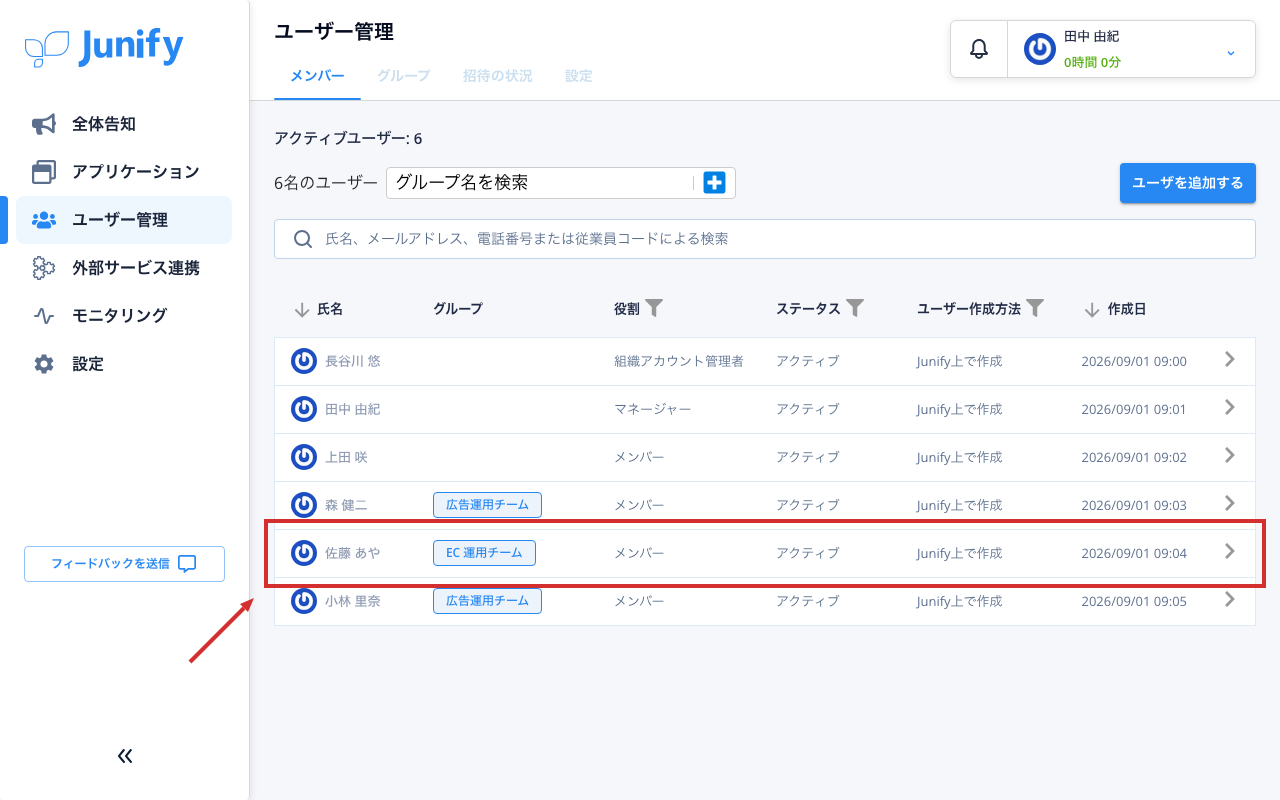Expand row chevron for 小林 里奈

[1230, 599]
